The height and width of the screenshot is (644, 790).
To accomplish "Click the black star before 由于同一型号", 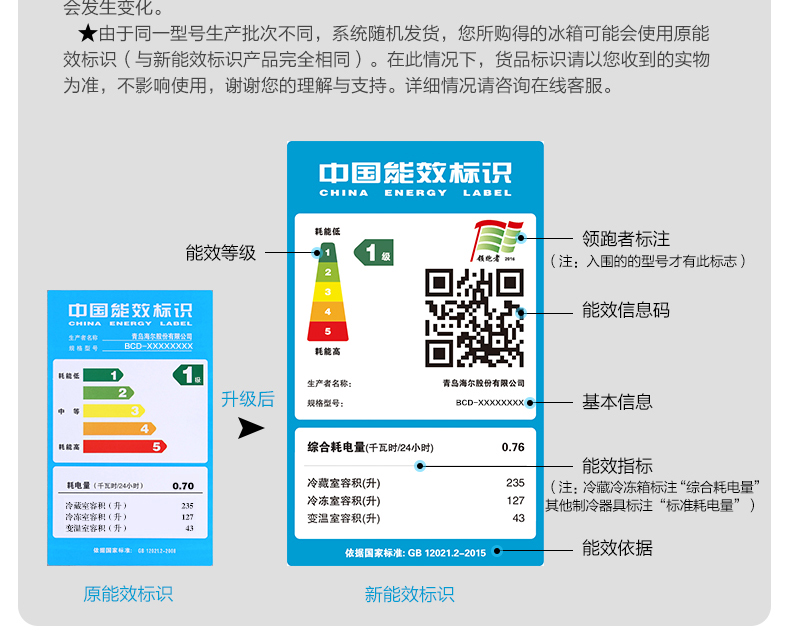I will (x=88, y=34).
